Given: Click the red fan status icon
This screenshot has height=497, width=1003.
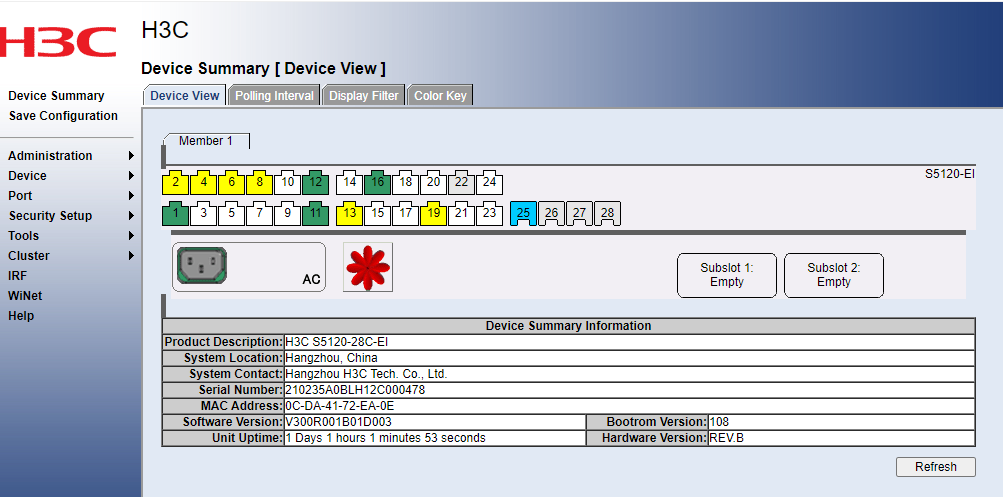Looking at the screenshot, I should (x=368, y=267).
